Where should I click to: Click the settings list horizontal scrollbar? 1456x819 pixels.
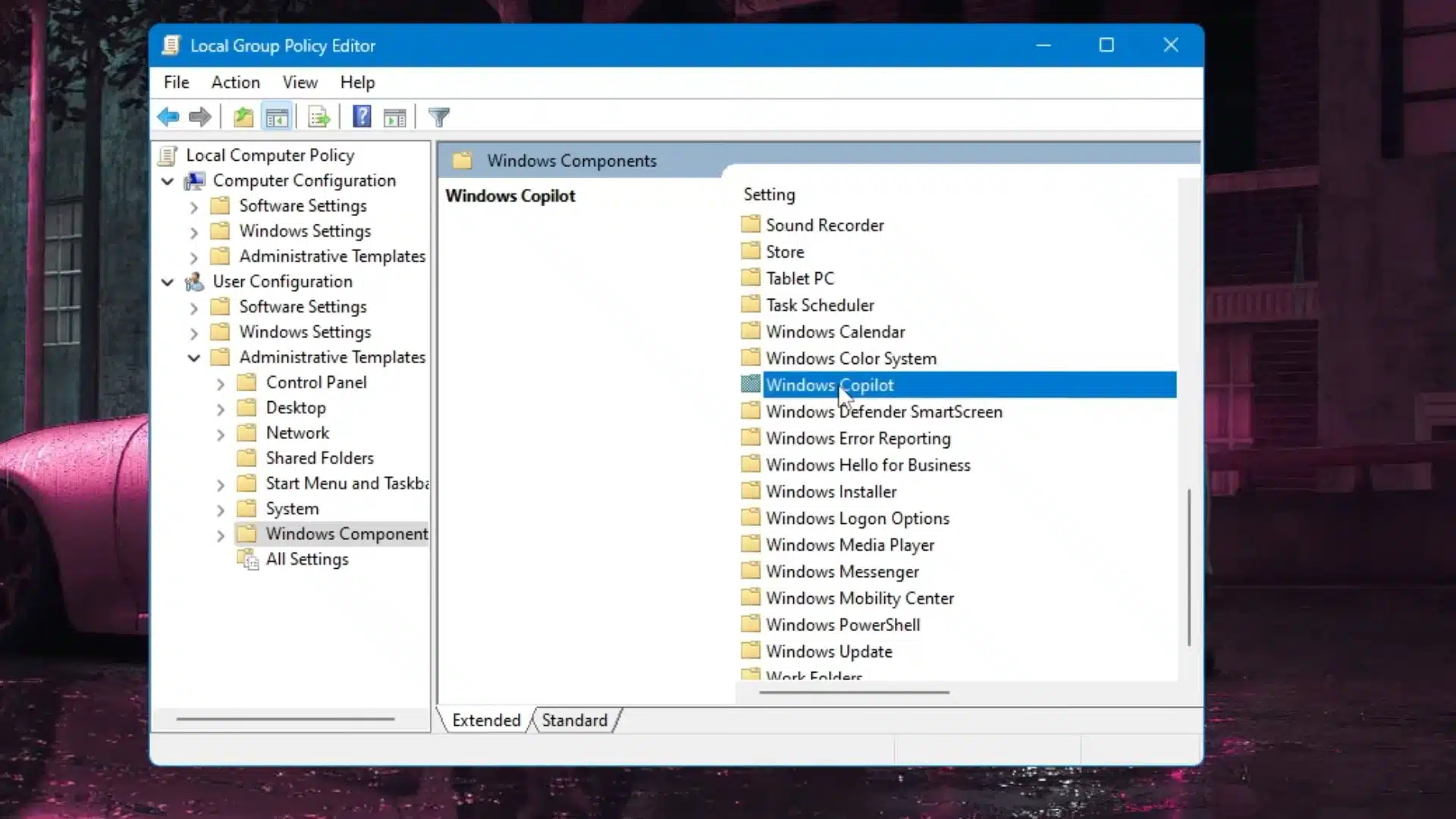tap(854, 692)
